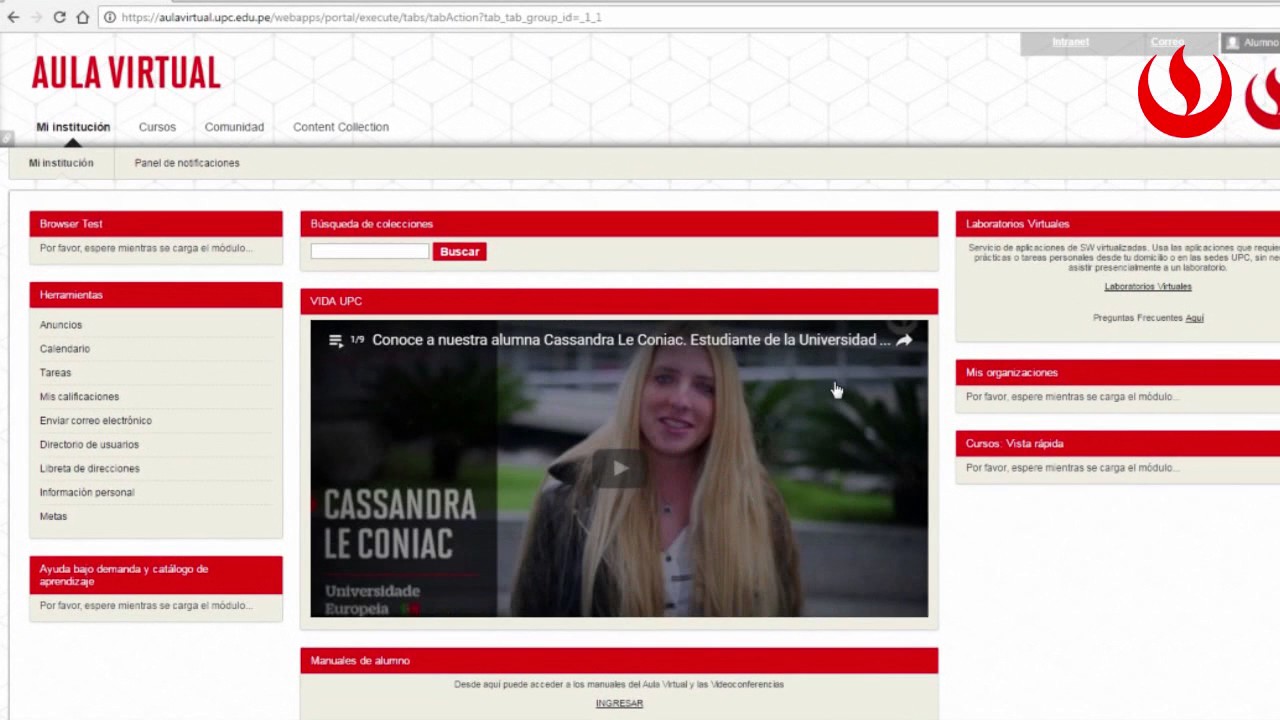The width and height of the screenshot is (1280, 720).
Task: Click the Intranet link
Action: (1070, 42)
